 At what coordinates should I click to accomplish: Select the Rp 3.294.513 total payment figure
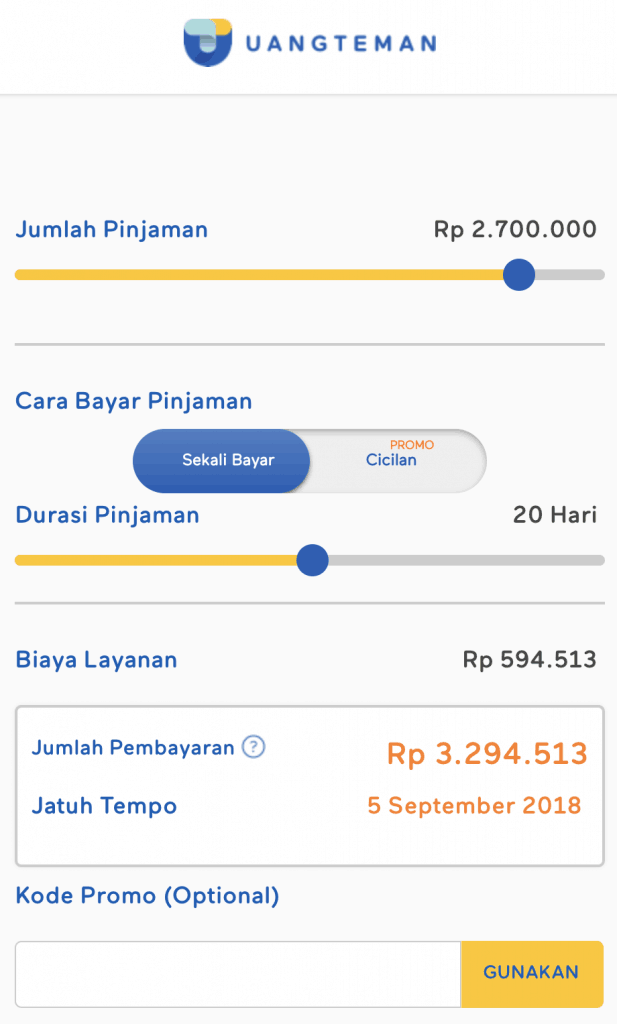coord(487,753)
